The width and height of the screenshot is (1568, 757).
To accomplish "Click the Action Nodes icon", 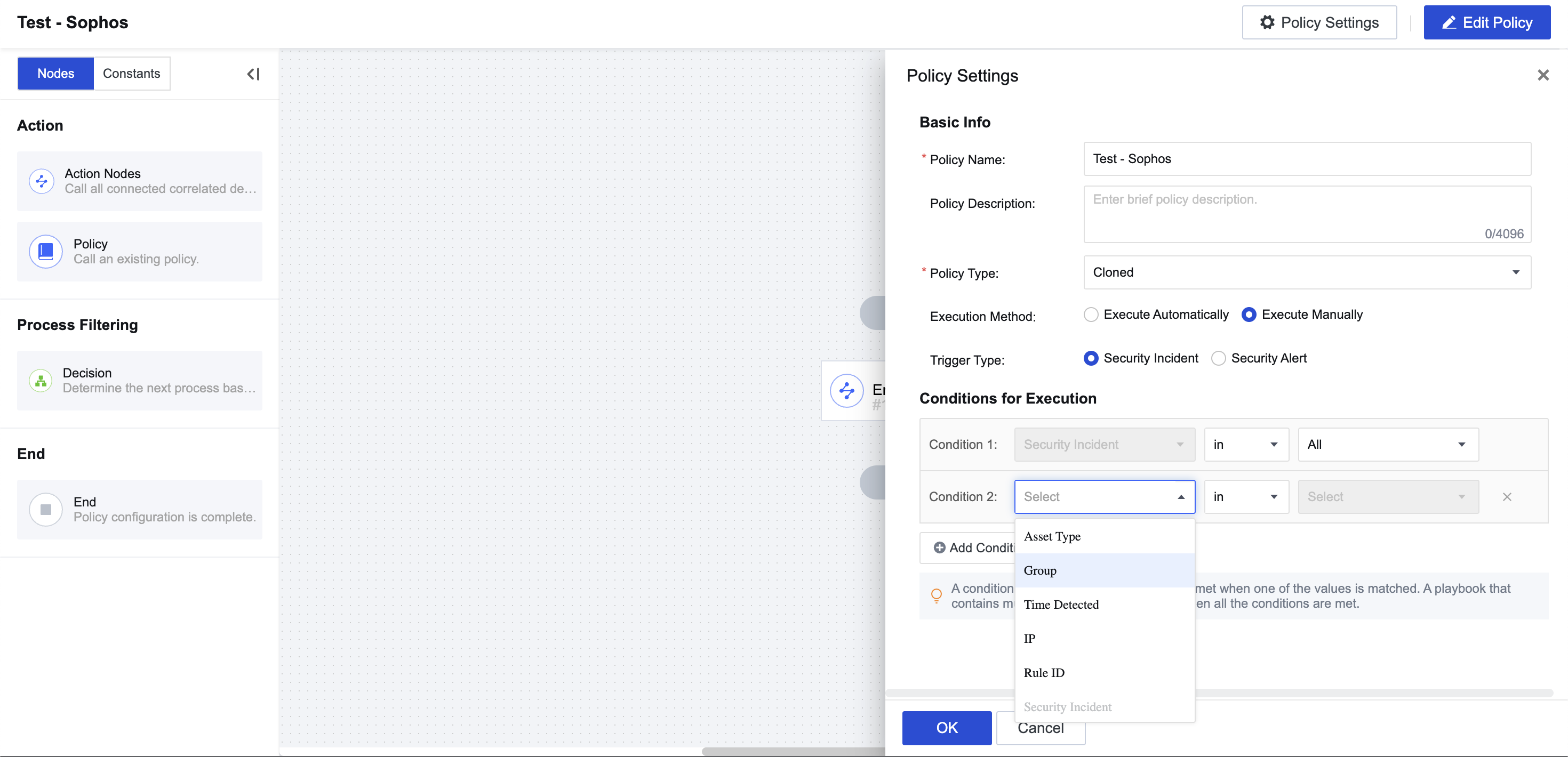I will pyautogui.click(x=42, y=181).
